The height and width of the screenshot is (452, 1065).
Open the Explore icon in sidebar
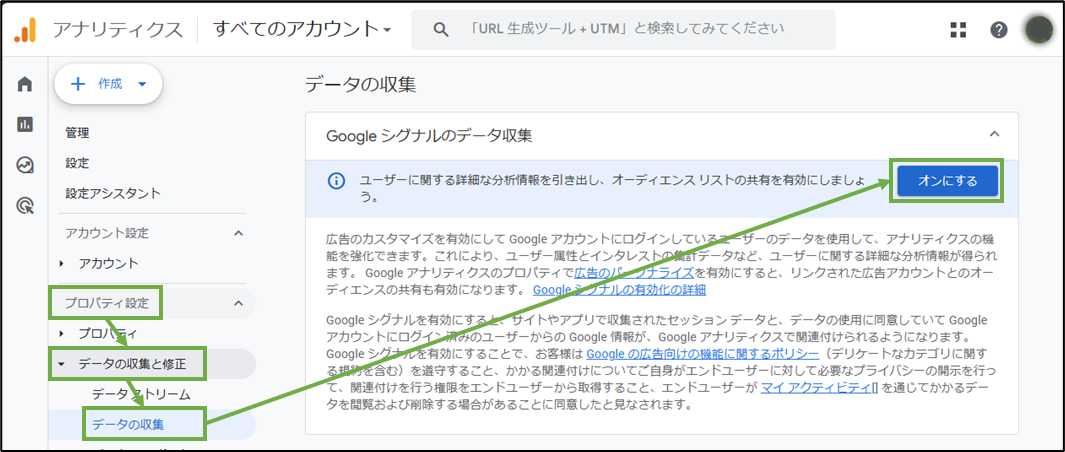[25, 165]
